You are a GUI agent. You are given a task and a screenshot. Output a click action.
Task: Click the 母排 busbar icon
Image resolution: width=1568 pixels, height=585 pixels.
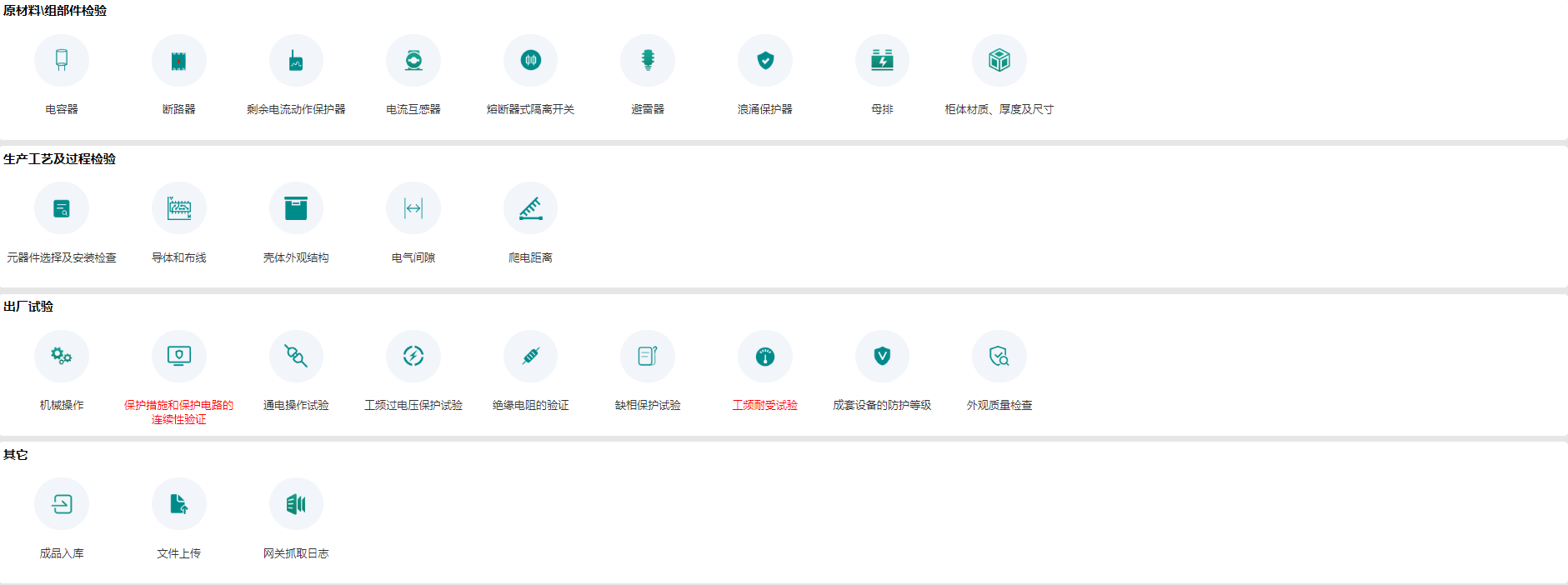(882, 61)
